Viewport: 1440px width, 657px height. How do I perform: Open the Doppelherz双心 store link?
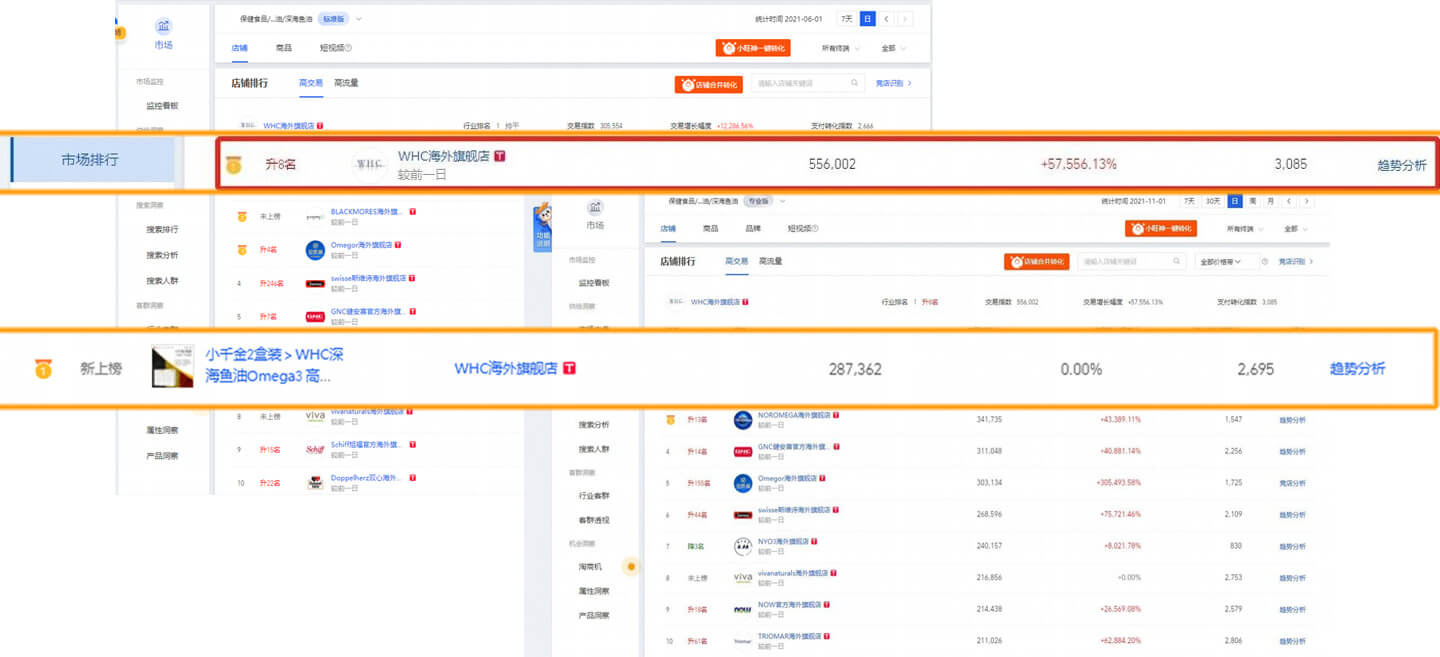(x=365, y=478)
